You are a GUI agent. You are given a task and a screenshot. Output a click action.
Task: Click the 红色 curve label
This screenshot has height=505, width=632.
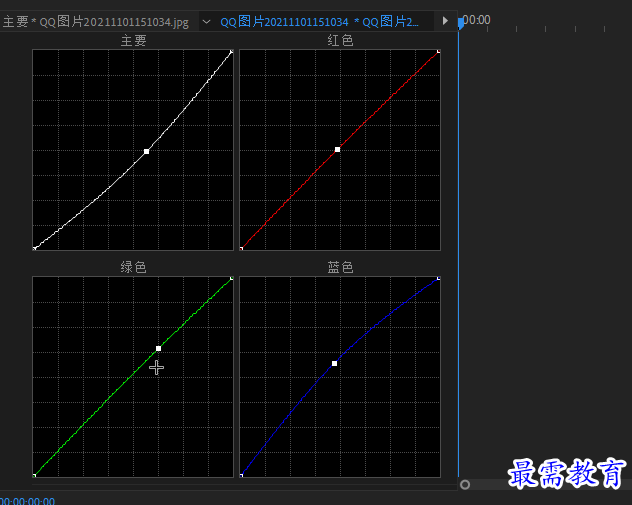tap(340, 41)
